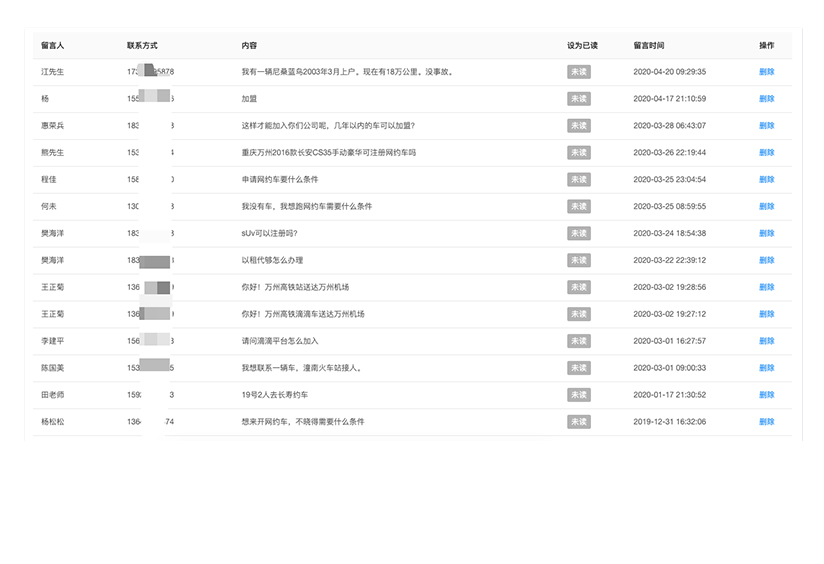824x564 pixels.
Task: Delete 惠荣兵's message row
Action: coord(766,126)
